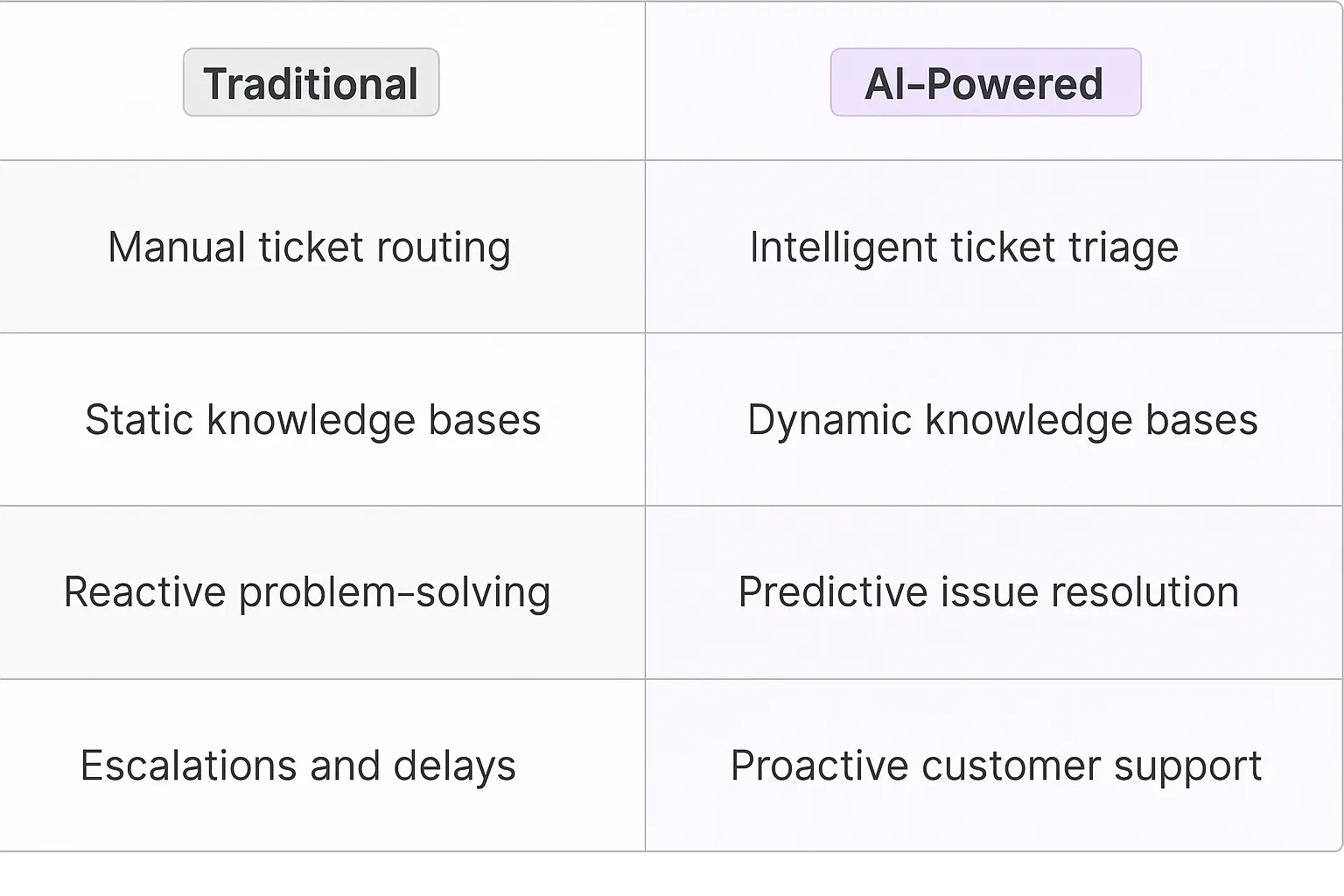Click the word Proactive in last row

point(819,766)
